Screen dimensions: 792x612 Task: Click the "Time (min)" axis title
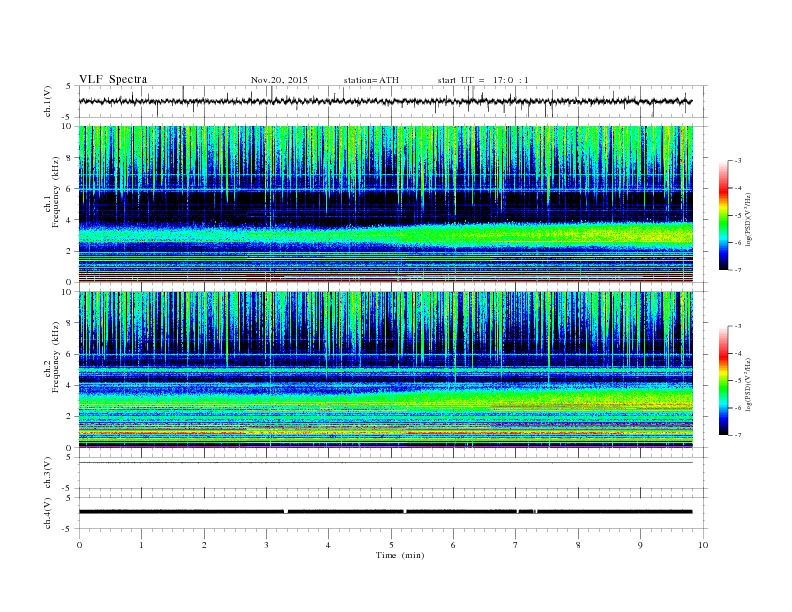tap(400, 555)
